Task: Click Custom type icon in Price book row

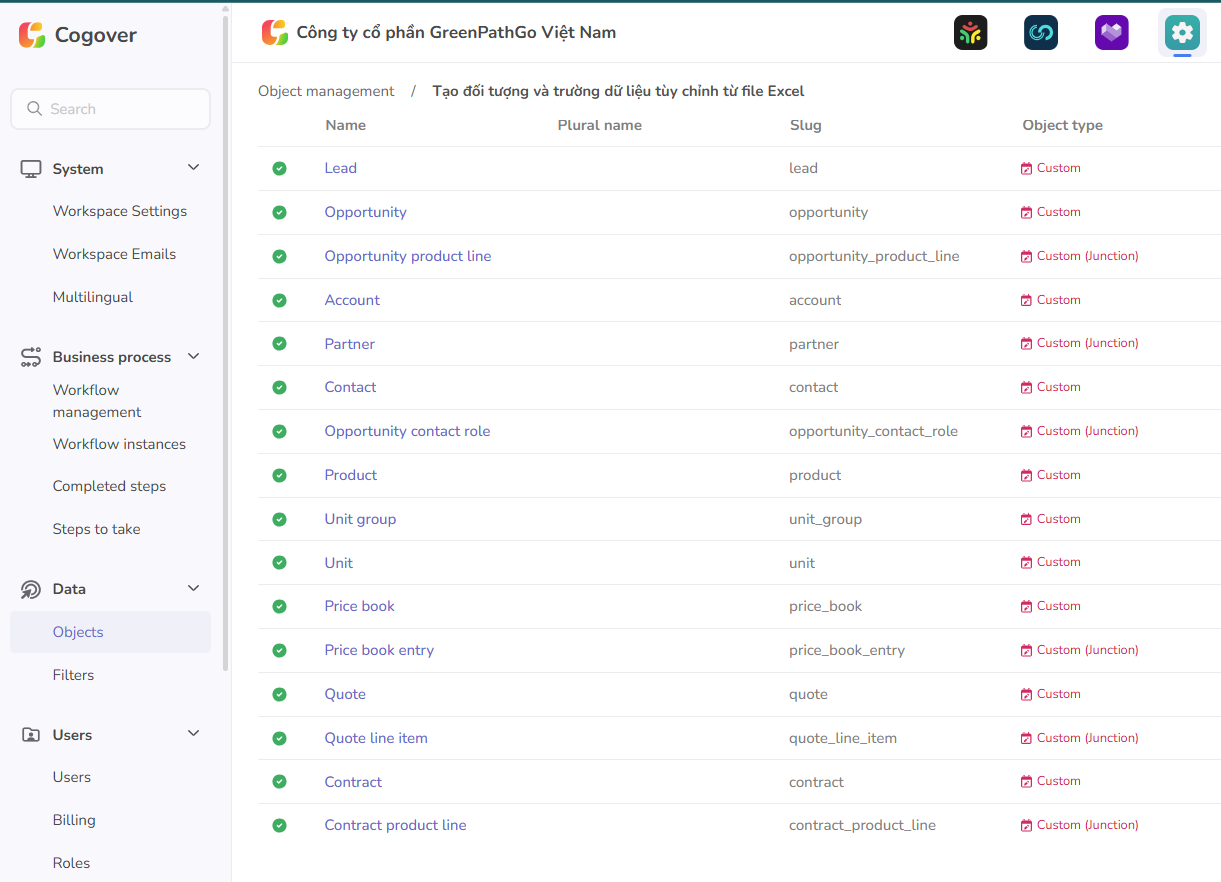Action: click(1026, 607)
